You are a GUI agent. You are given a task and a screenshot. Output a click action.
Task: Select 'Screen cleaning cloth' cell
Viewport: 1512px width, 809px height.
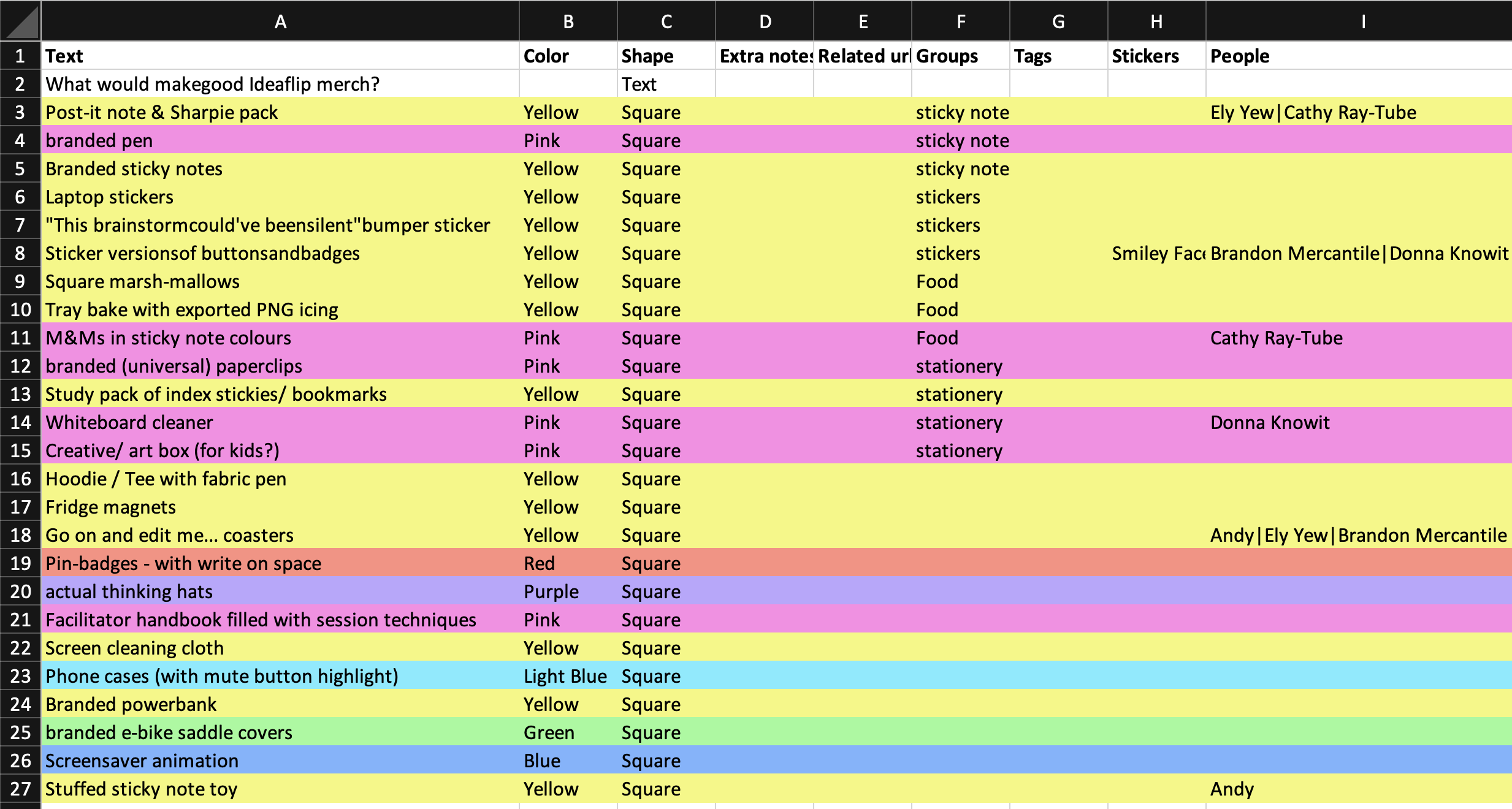(280, 648)
